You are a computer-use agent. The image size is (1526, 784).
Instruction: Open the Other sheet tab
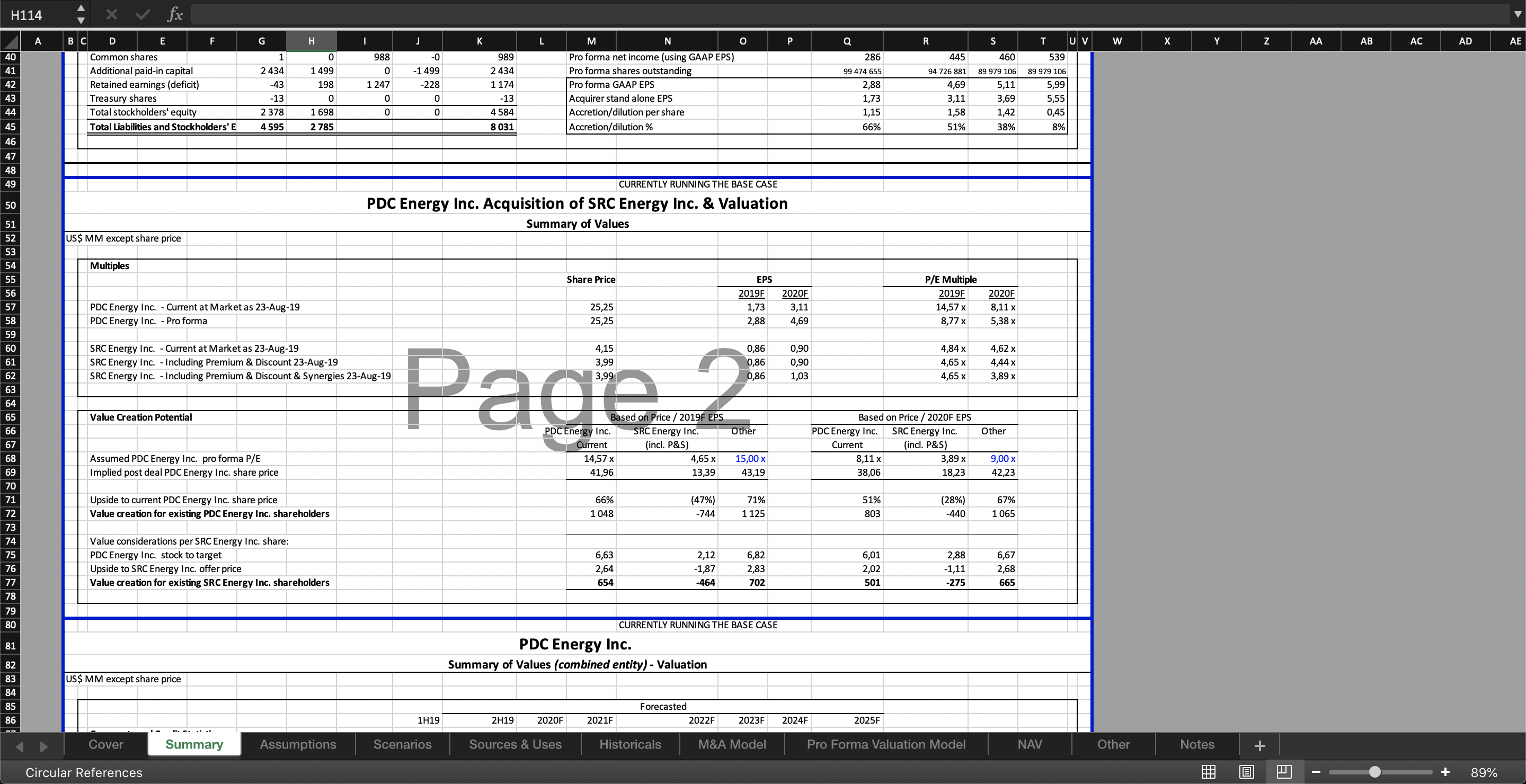coord(1113,744)
